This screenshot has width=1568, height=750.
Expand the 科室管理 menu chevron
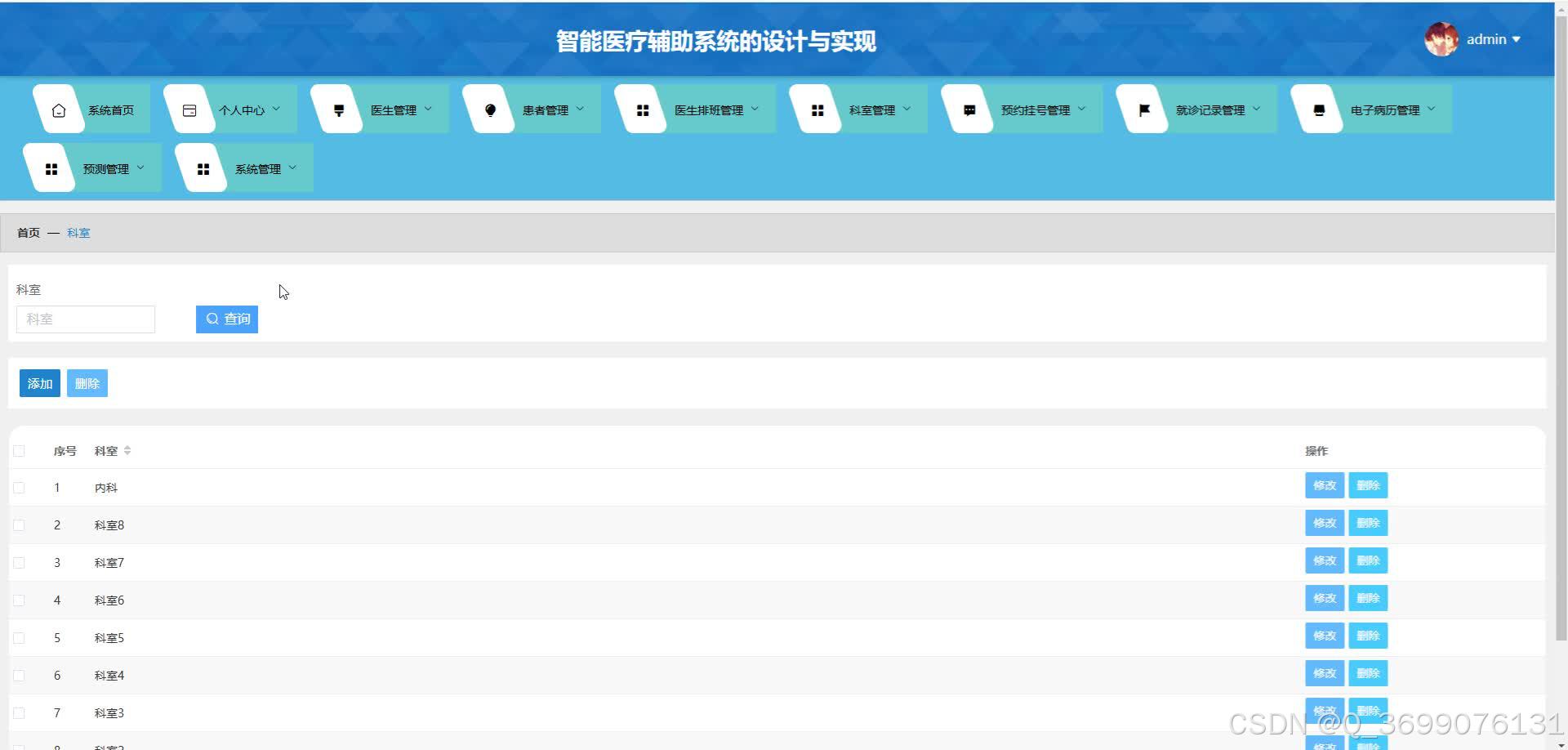point(906,109)
